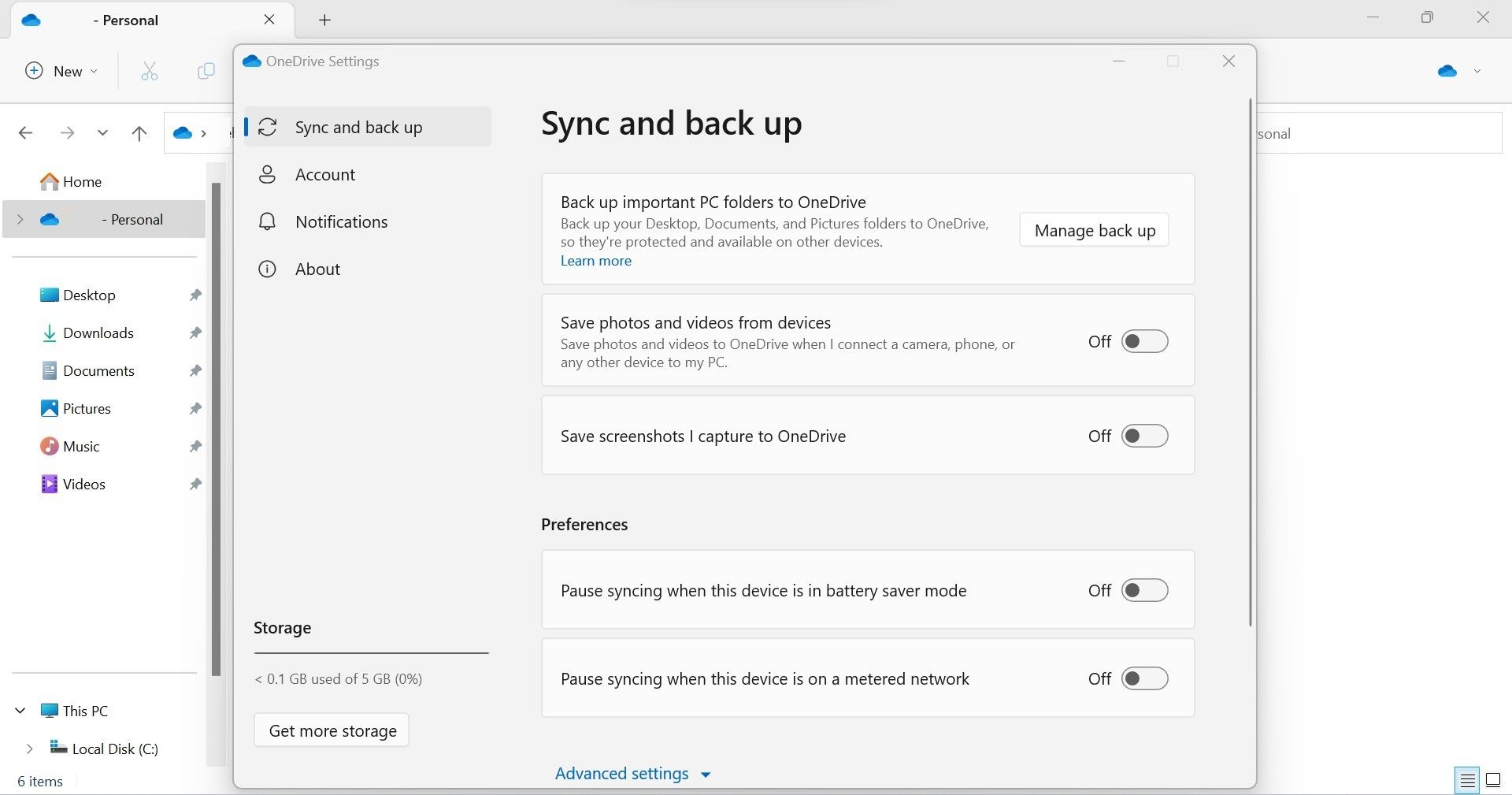Open the Learn more link
The height and width of the screenshot is (795, 1512).
click(595, 260)
